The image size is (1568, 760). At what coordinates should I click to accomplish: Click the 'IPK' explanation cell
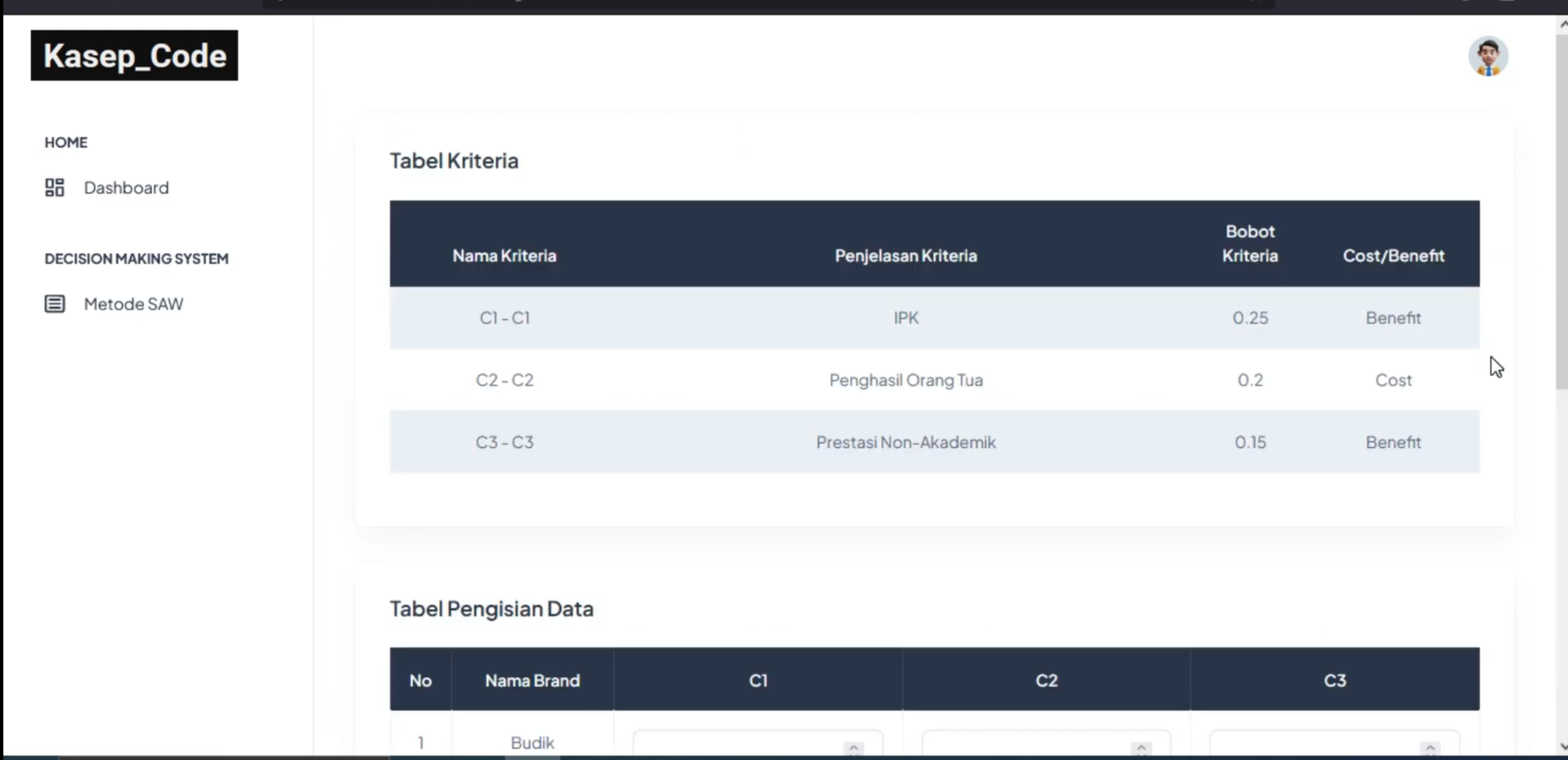pos(906,318)
